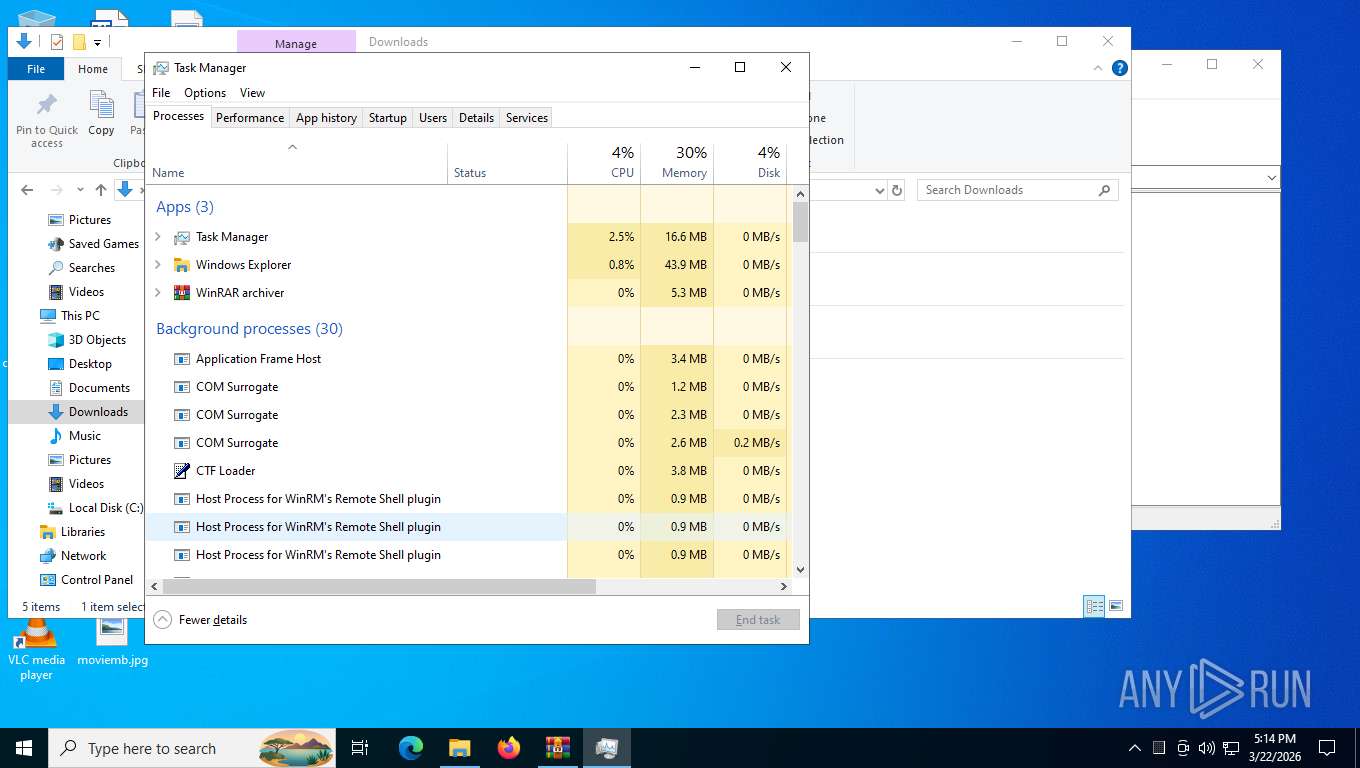The width and height of the screenshot is (1360, 768).
Task: Open Pin to Quick access in Explorer
Action: coord(47,120)
